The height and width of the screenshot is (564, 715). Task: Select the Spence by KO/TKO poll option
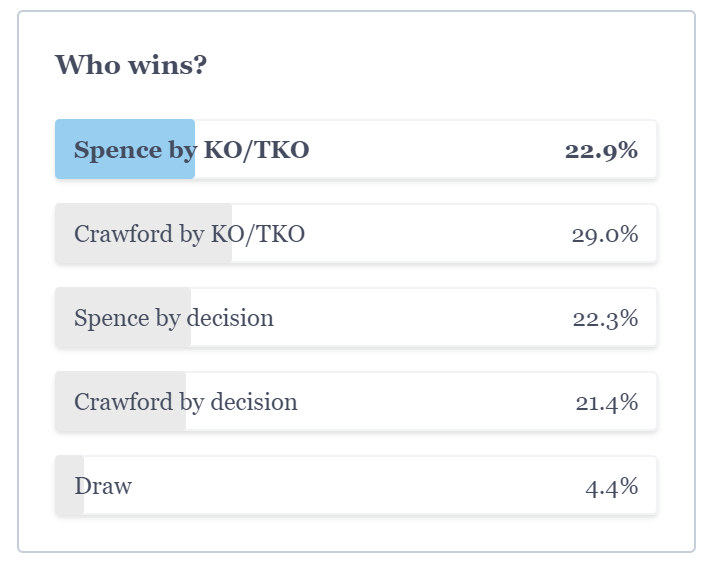click(356, 149)
